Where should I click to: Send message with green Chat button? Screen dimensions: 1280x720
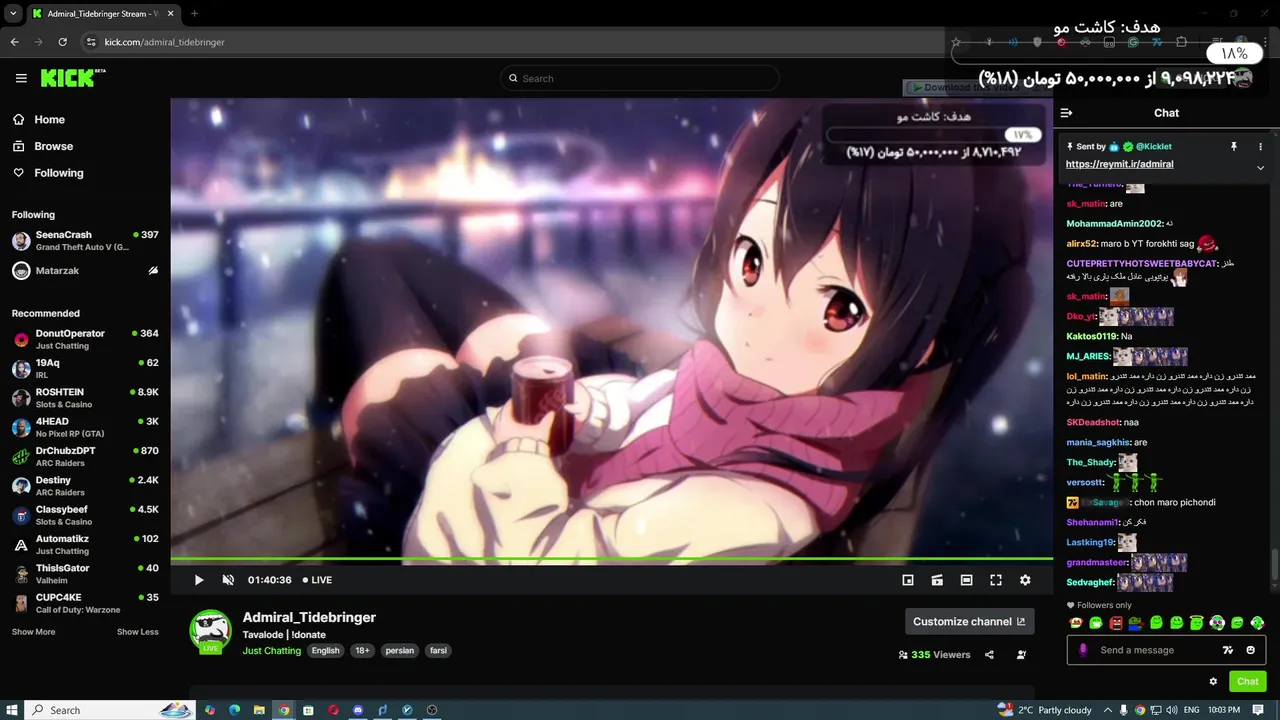[x=1248, y=681]
